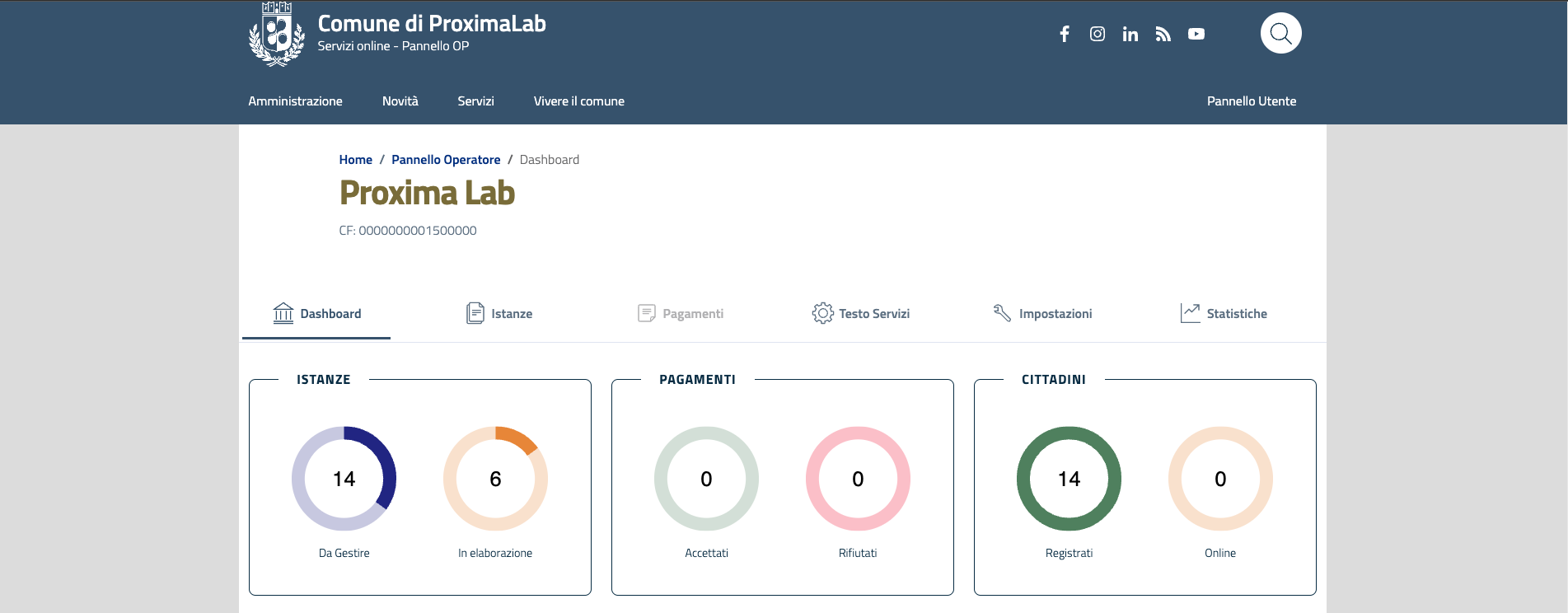This screenshot has height=613, width=1568.
Task: Open the Amministrazione menu
Action: [x=295, y=101]
